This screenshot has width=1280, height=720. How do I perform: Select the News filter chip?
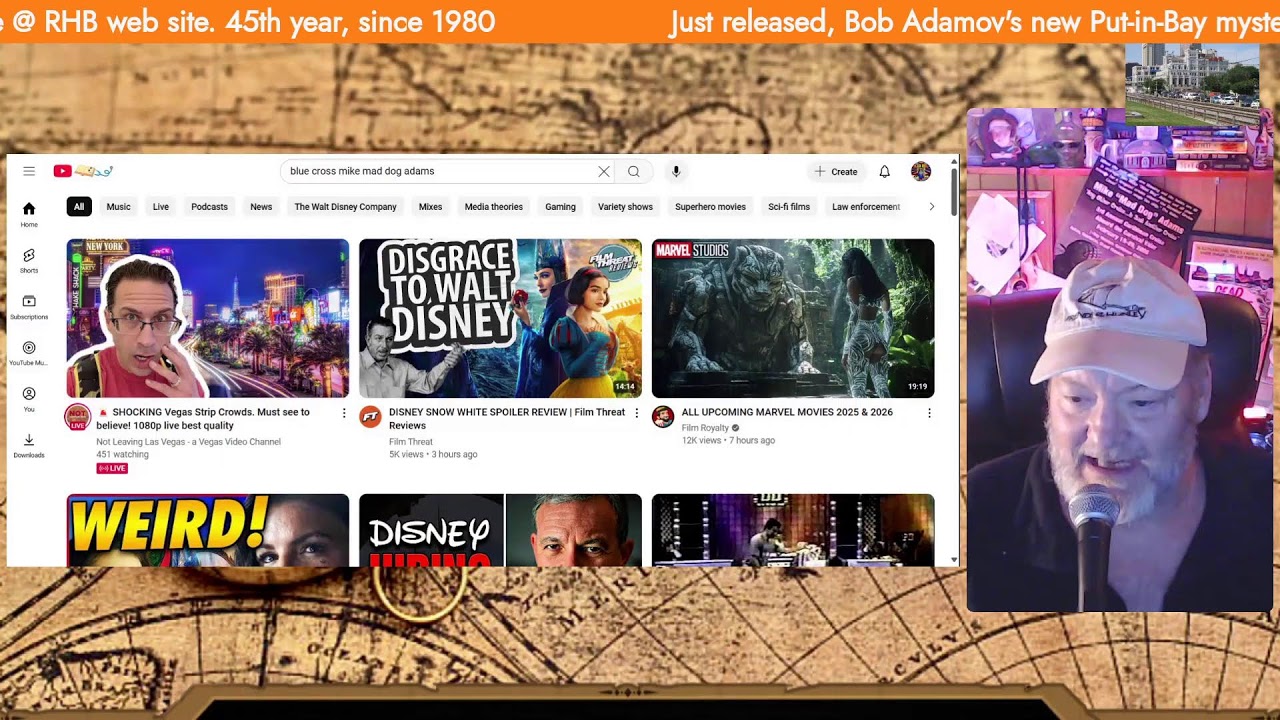261,207
